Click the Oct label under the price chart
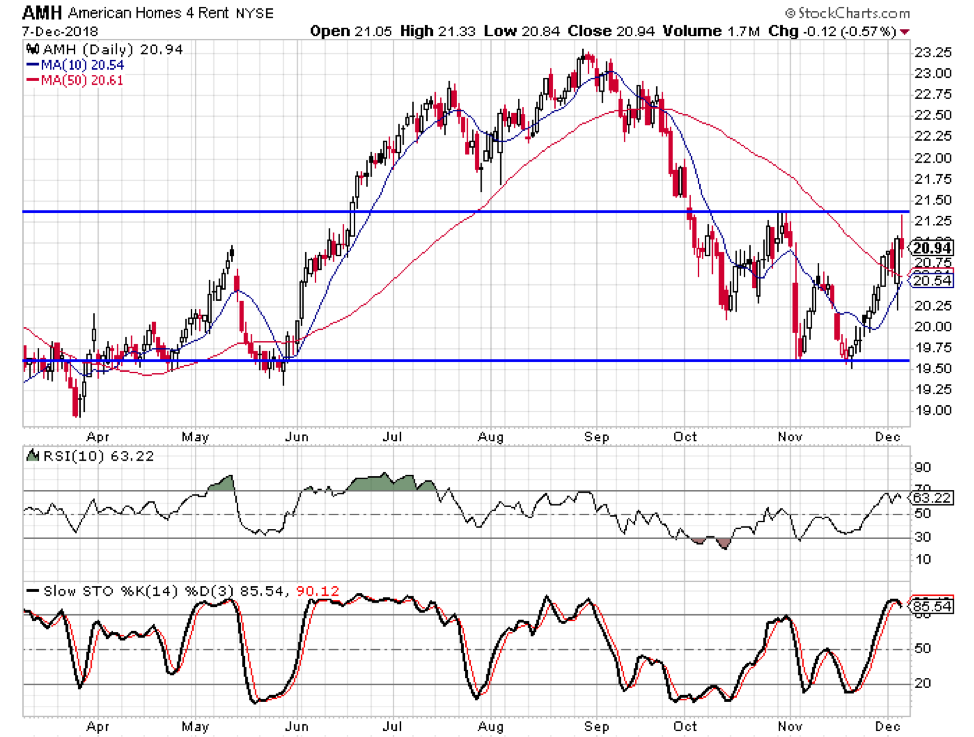This screenshot has width=974, height=737. [685, 437]
